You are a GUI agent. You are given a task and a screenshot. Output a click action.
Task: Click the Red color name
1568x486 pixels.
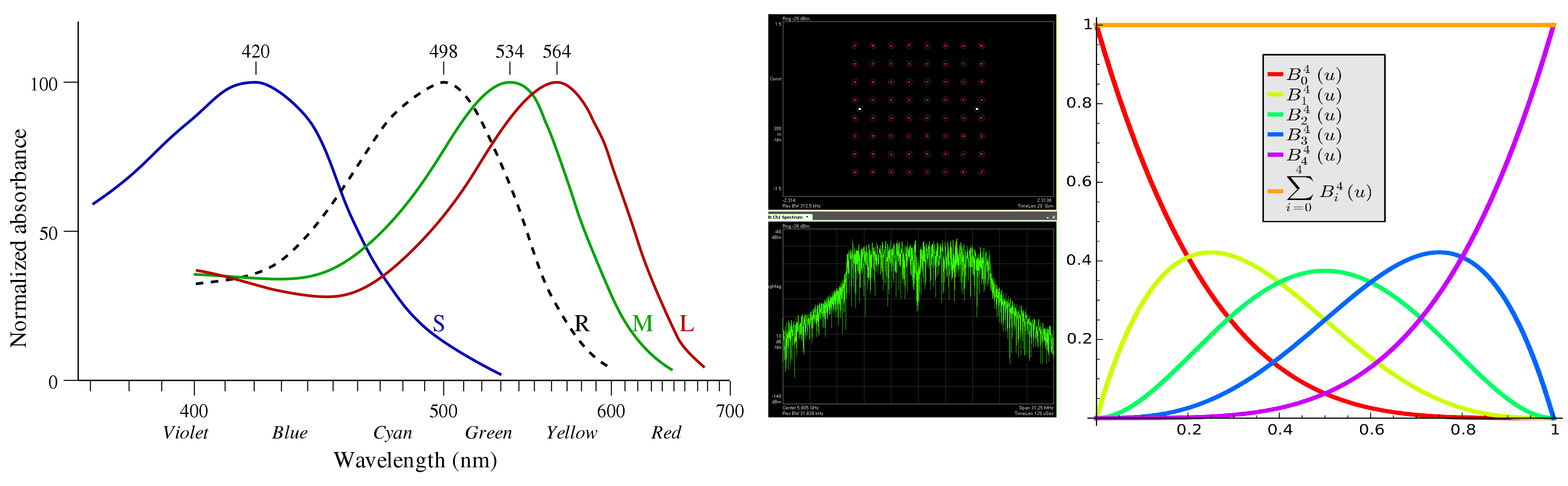[x=667, y=433]
